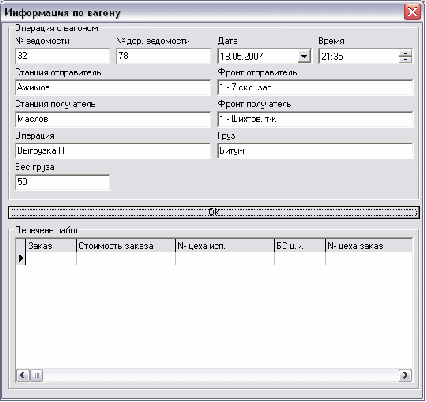Select the Вес груза field
The height and width of the screenshot is (402, 426).
pyautogui.click(x=62, y=182)
